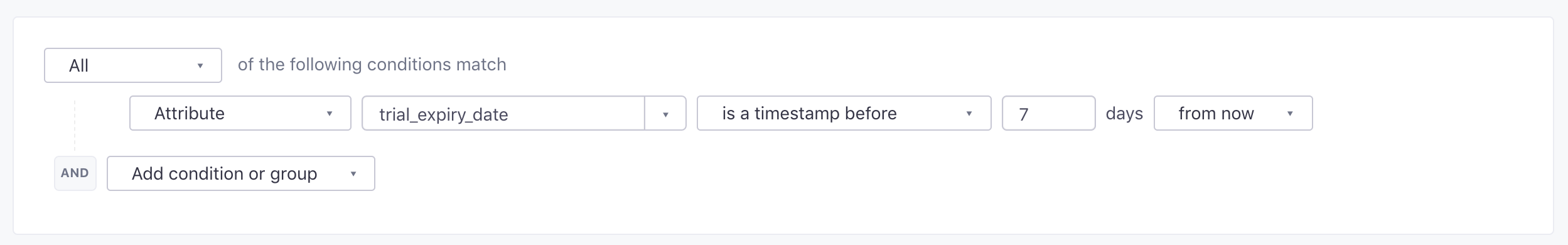The width and height of the screenshot is (1568, 245).
Task: Open the Attribute condition type dropdown
Action: coord(240,113)
